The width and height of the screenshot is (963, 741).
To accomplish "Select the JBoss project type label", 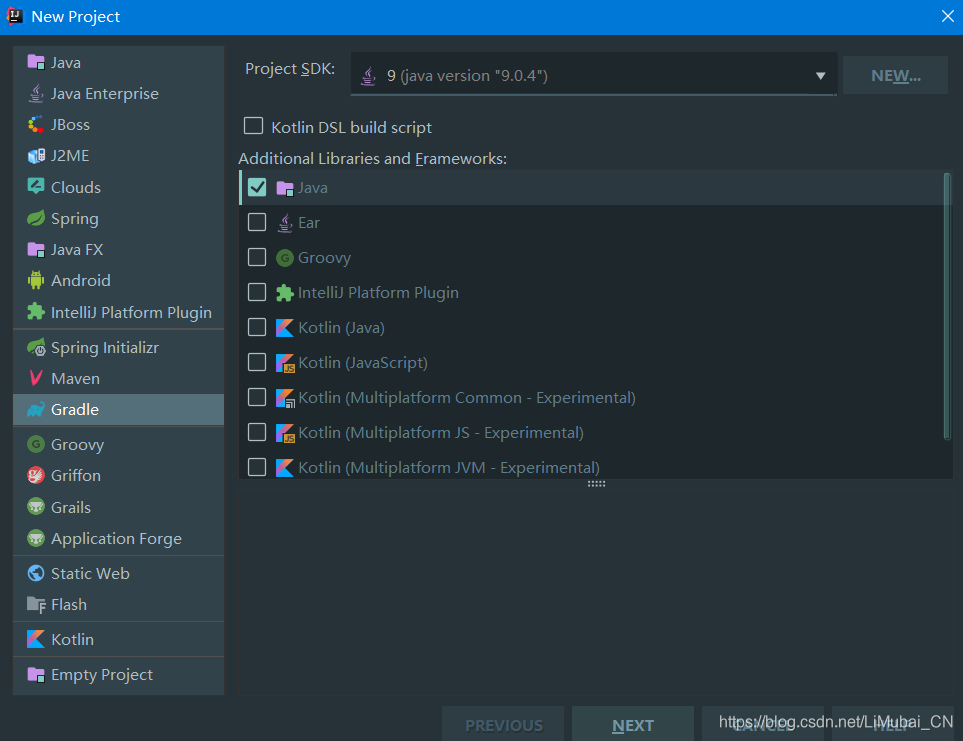I will click(70, 125).
